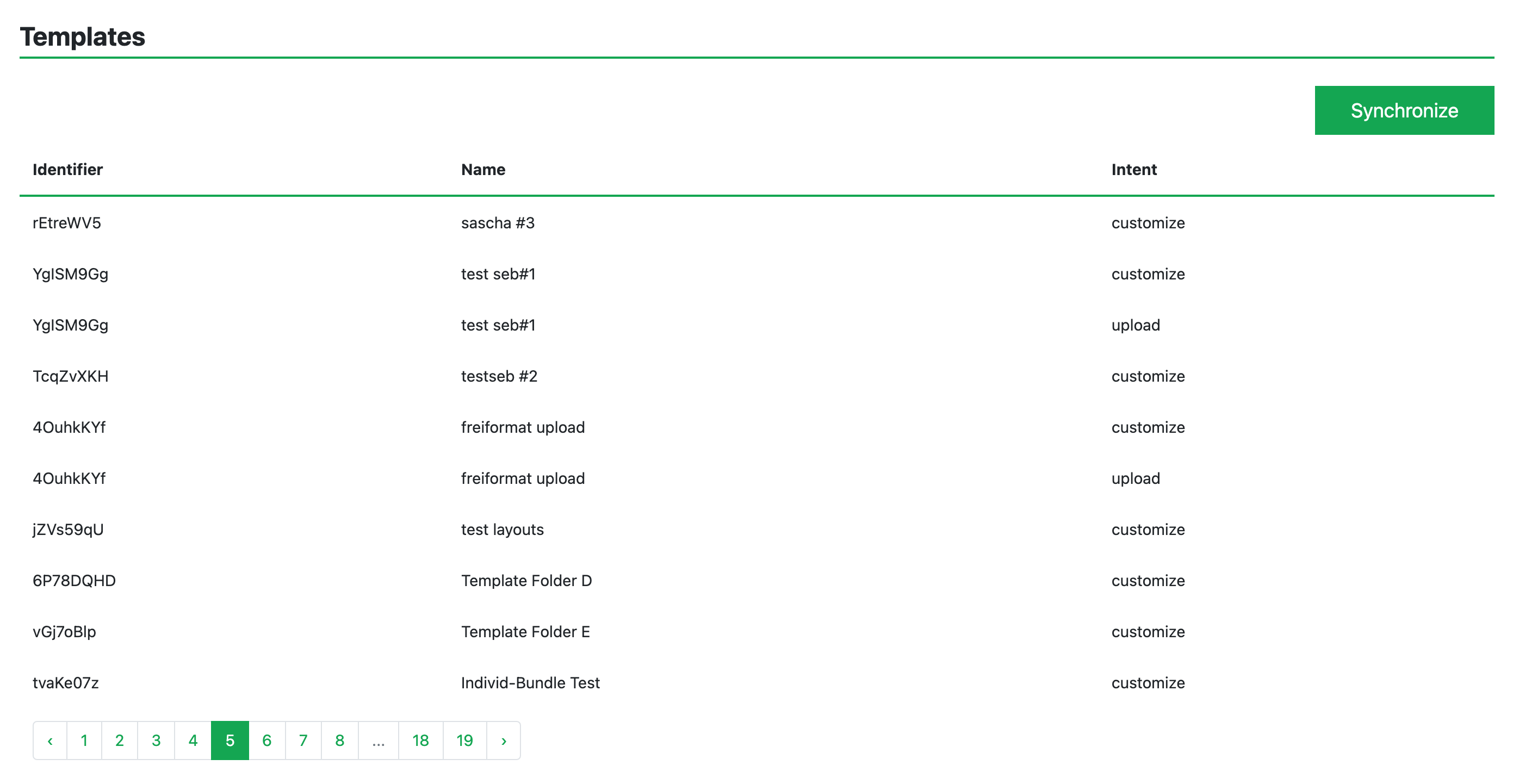Image resolution: width=1513 pixels, height=784 pixels.
Task: Open pagination page 8
Action: click(x=339, y=740)
